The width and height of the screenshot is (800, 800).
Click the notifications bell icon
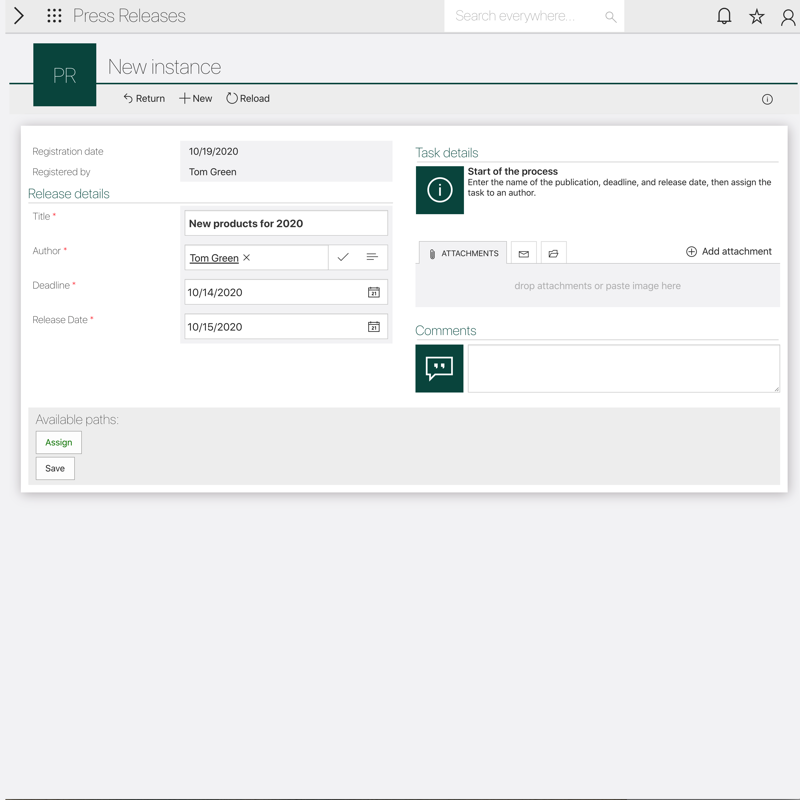tap(724, 16)
